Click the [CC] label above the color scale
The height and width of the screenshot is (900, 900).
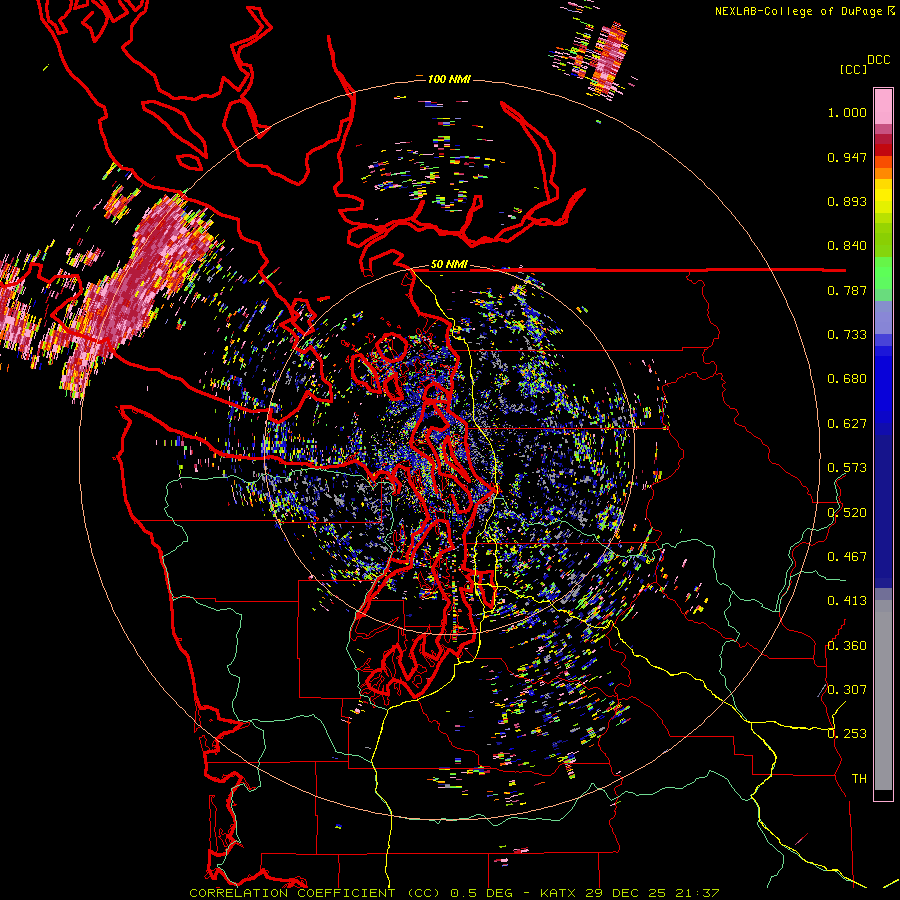pos(853,69)
